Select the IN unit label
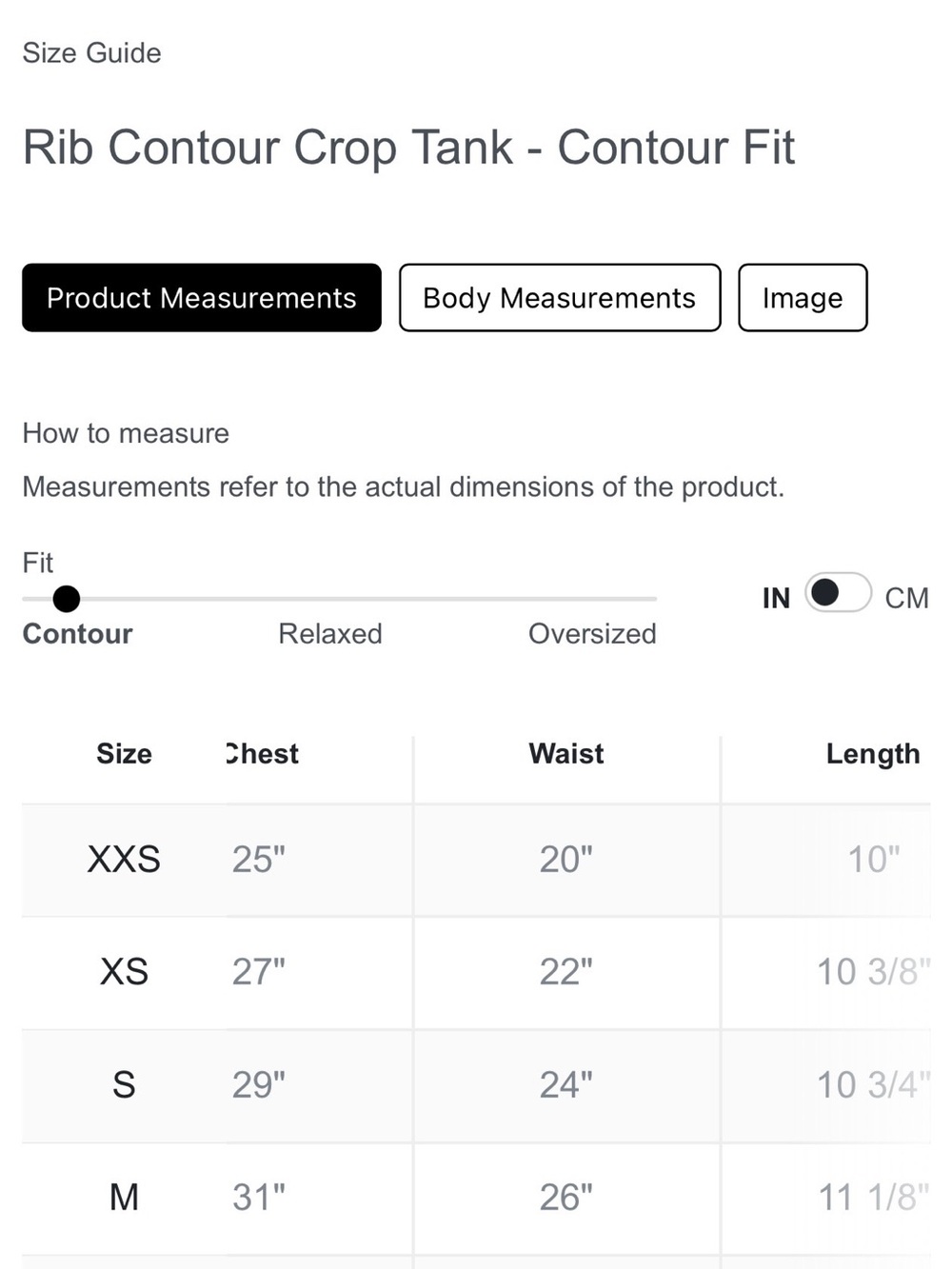 click(776, 598)
